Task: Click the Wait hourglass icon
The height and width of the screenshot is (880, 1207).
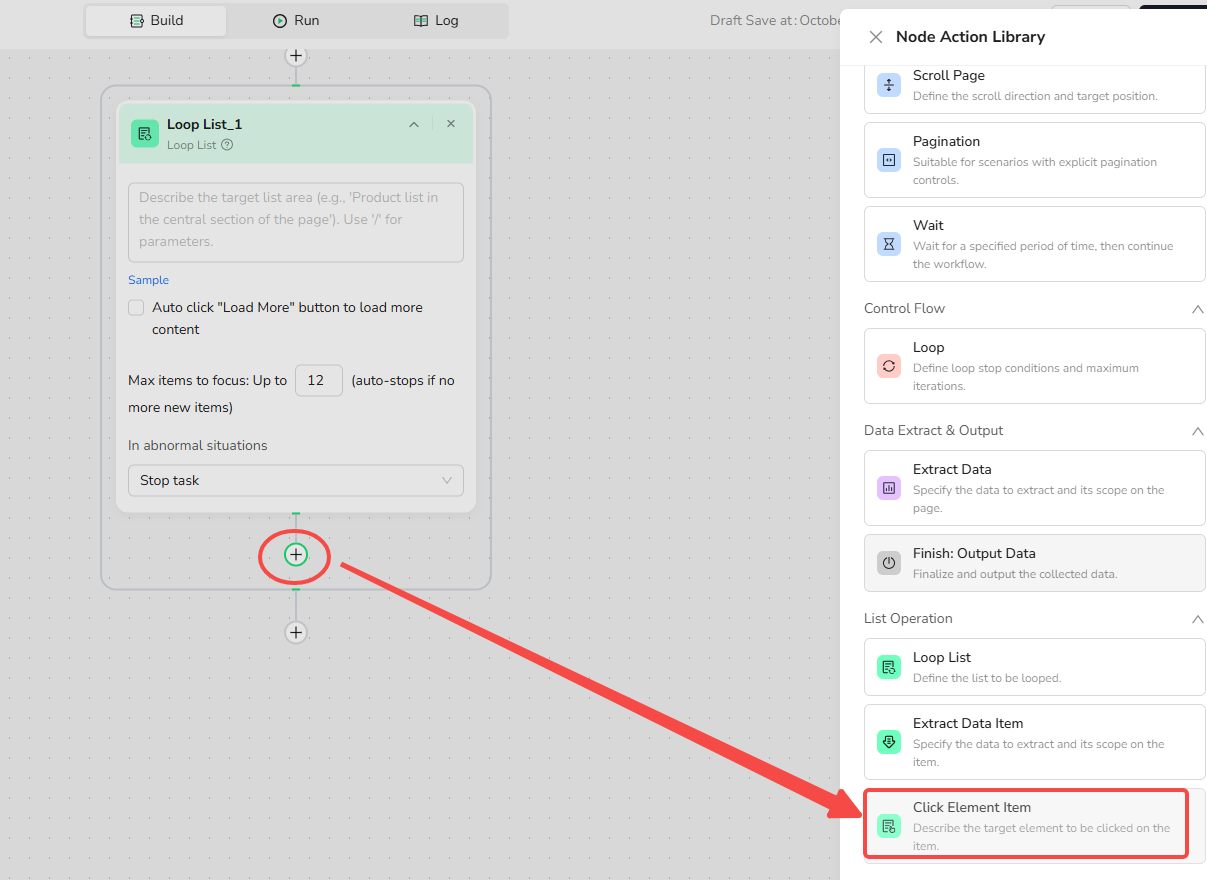Action: click(889, 244)
